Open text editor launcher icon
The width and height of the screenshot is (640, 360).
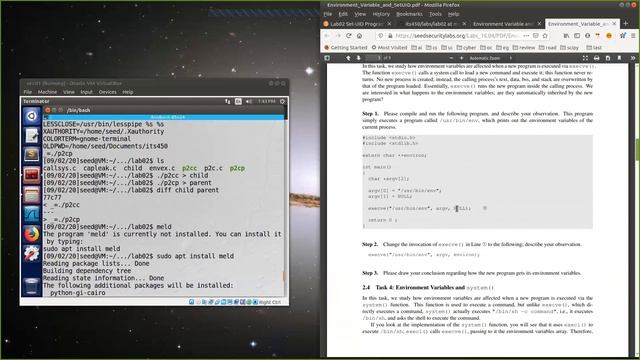[x=31, y=136]
